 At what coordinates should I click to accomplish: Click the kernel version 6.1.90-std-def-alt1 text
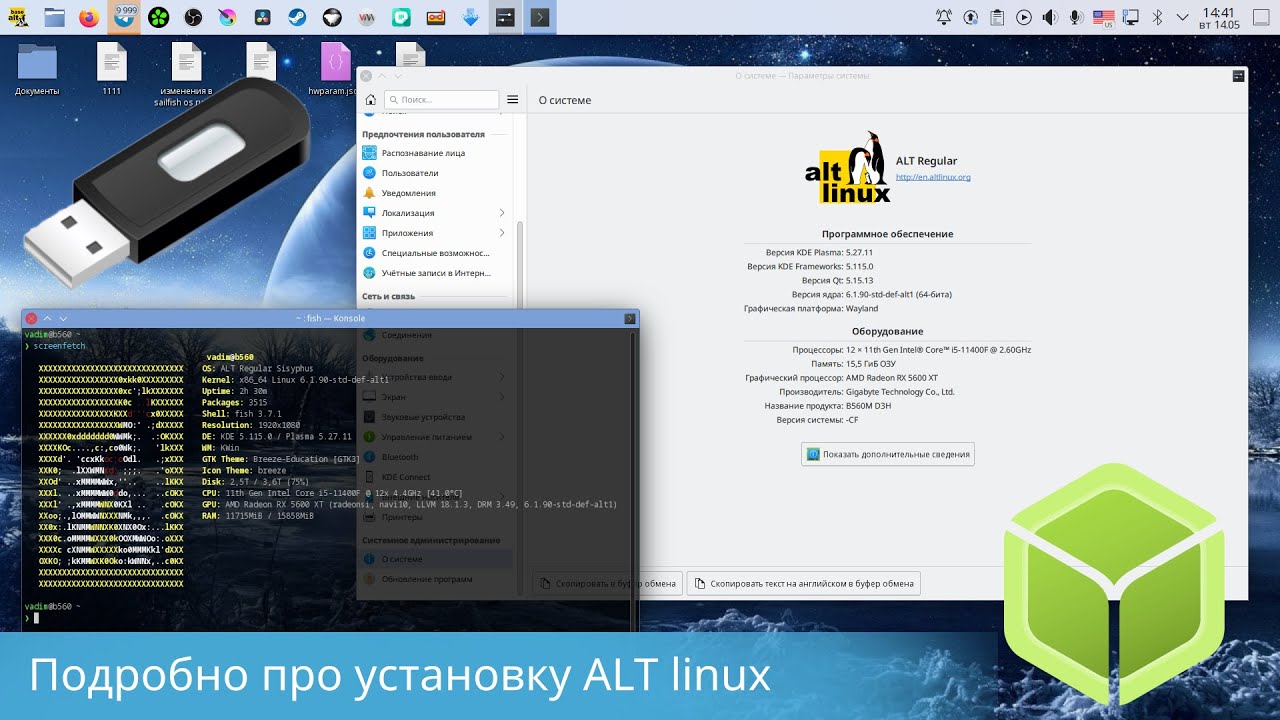coord(899,295)
